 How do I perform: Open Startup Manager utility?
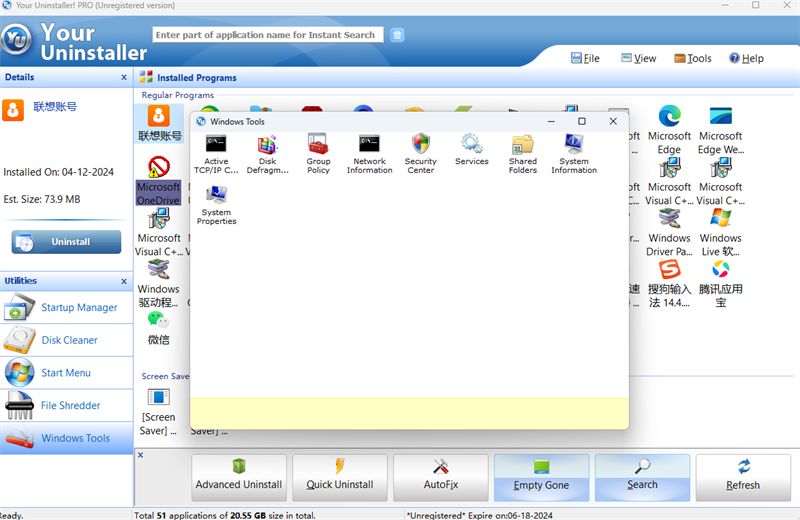point(78,308)
